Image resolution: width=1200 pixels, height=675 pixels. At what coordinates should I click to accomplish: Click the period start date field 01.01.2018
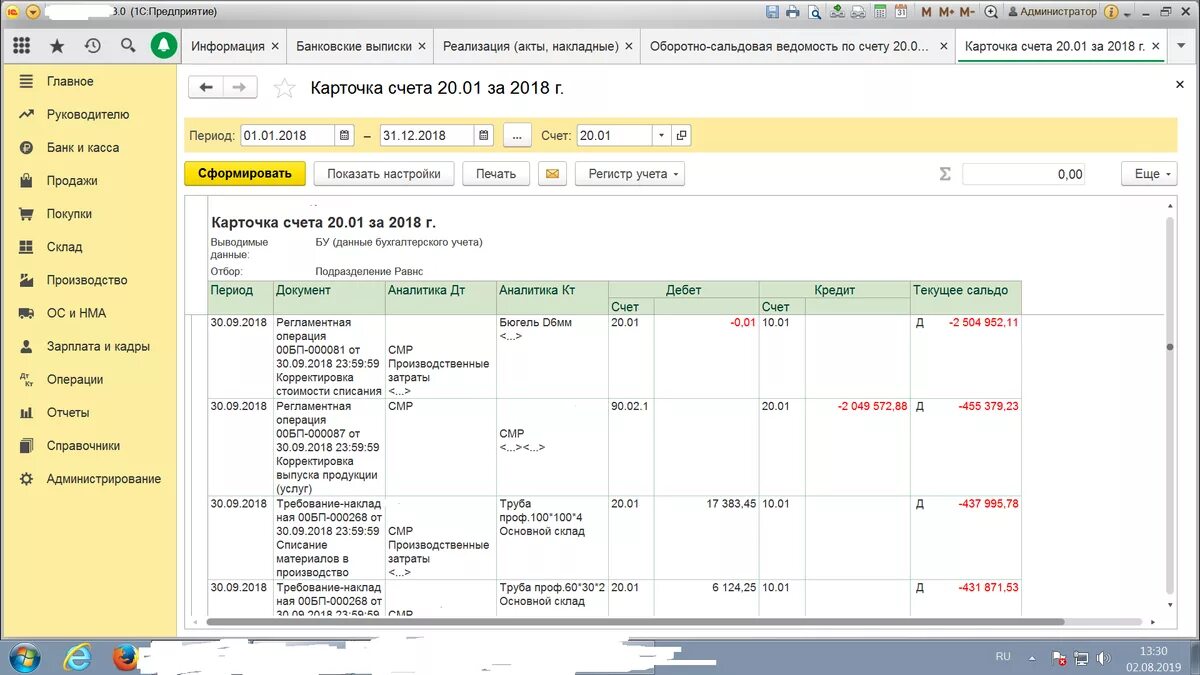click(288, 136)
